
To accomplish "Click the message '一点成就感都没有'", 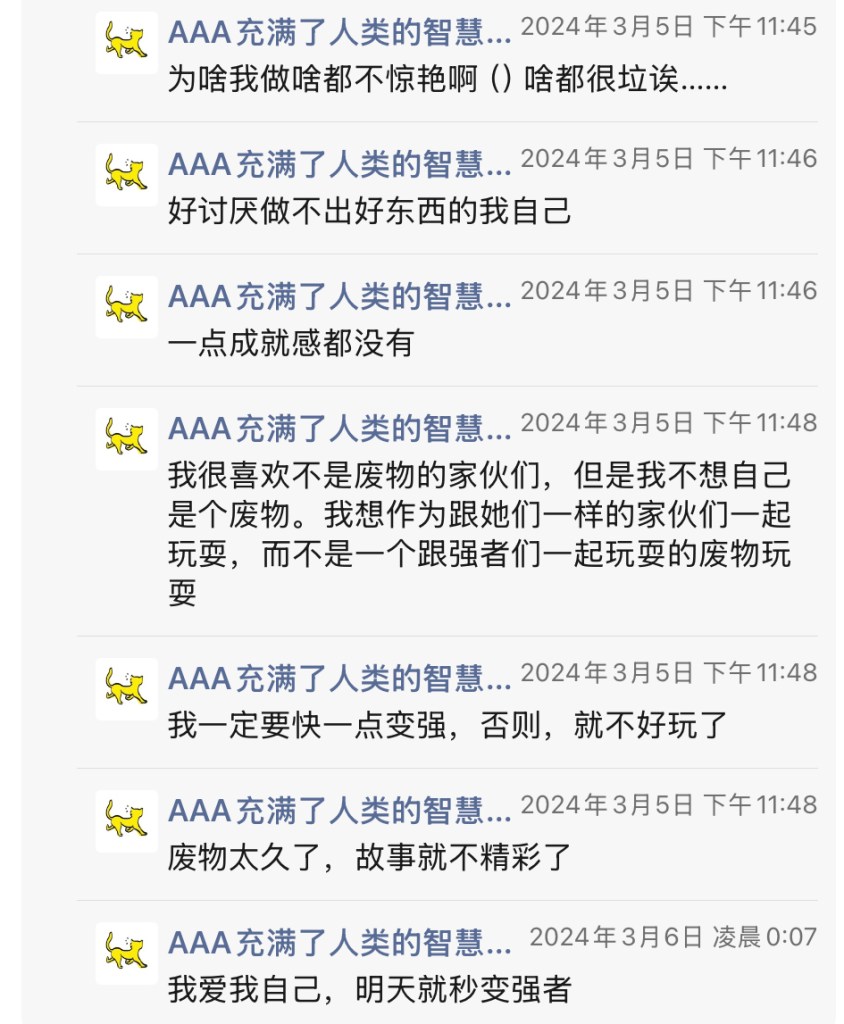I will (x=290, y=344).
